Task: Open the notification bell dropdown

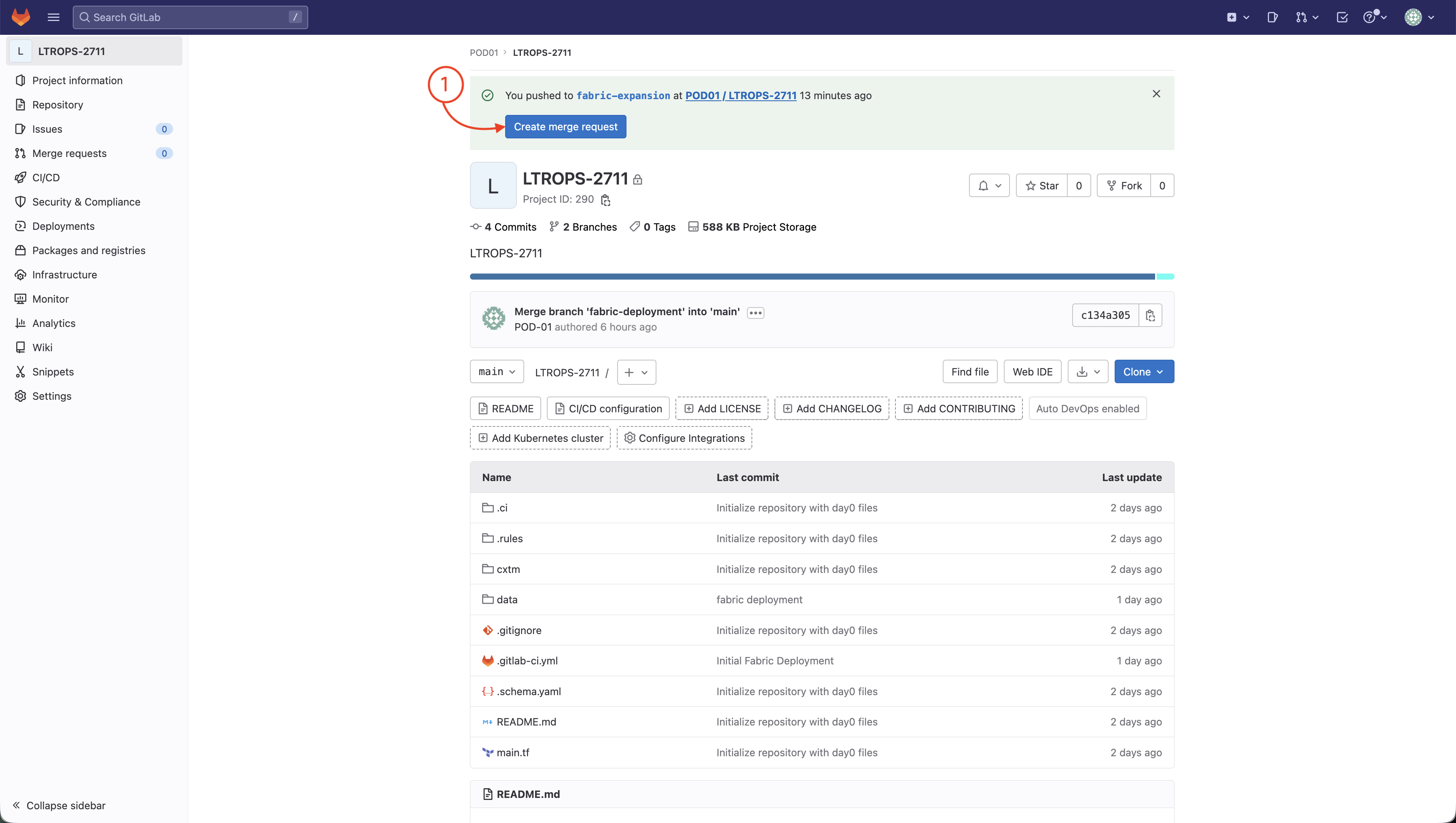Action: [x=989, y=186]
